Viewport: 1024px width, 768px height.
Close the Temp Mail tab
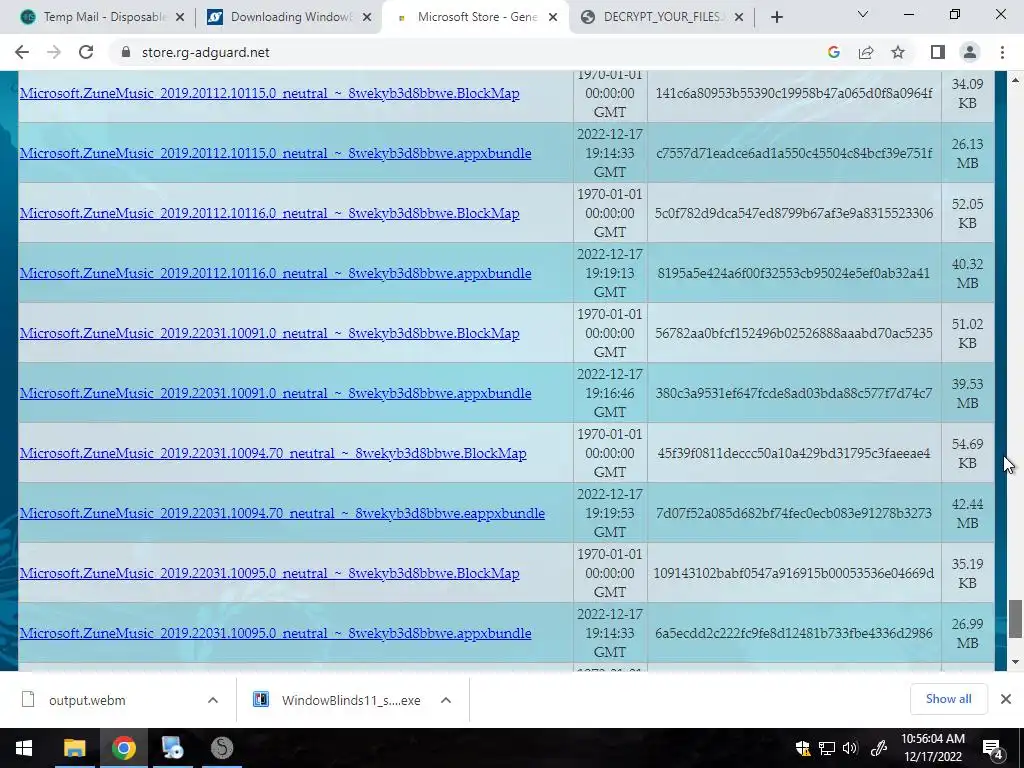pos(180,17)
